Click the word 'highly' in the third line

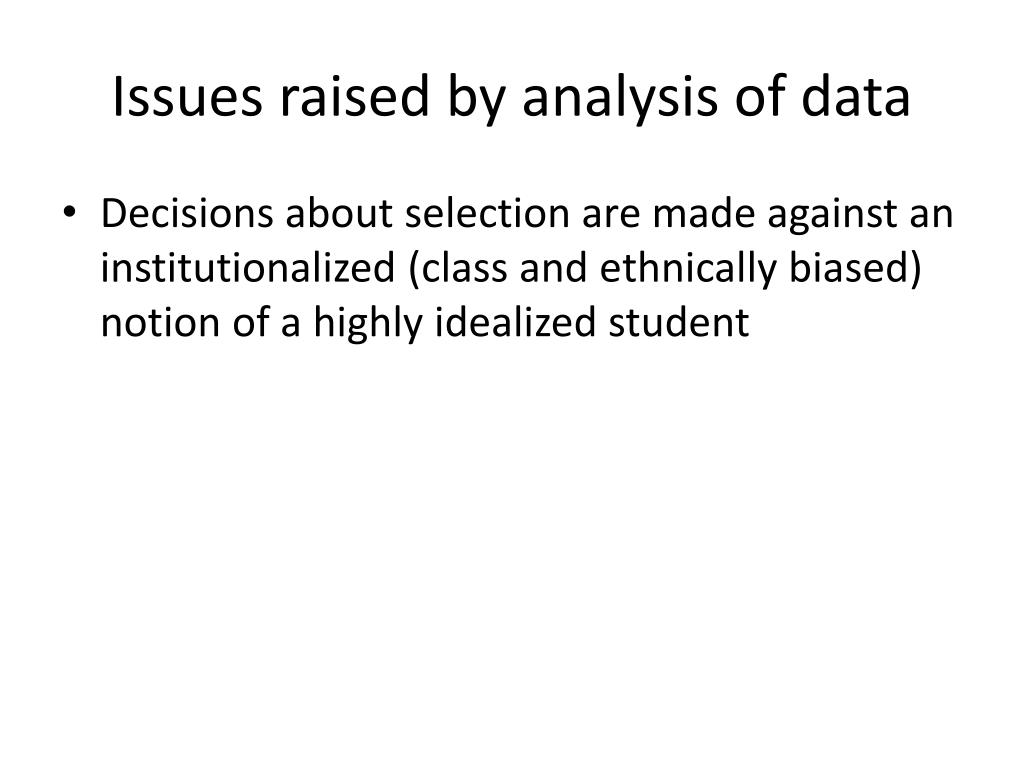368,325
